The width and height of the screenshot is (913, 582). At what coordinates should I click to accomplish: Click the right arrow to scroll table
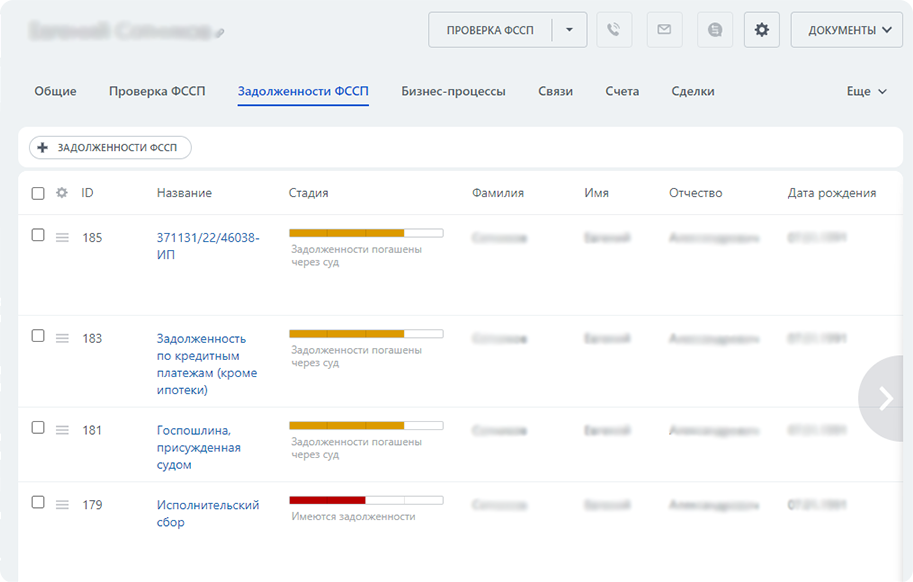coord(886,398)
